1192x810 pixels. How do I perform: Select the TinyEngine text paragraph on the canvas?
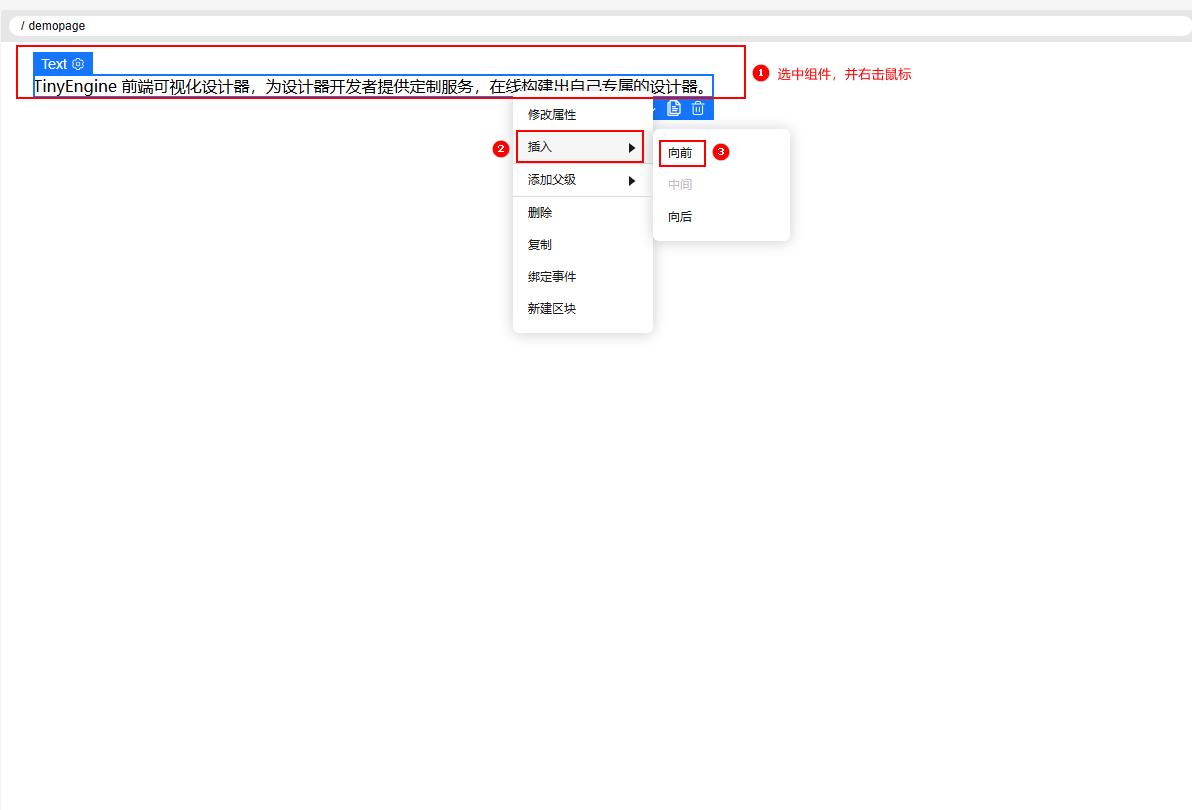[x=270, y=87]
